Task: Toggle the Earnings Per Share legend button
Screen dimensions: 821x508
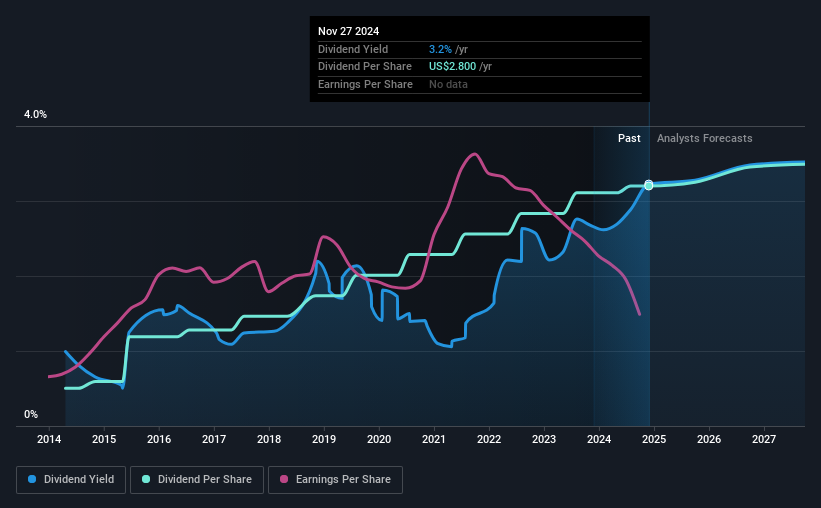Action: pos(335,480)
